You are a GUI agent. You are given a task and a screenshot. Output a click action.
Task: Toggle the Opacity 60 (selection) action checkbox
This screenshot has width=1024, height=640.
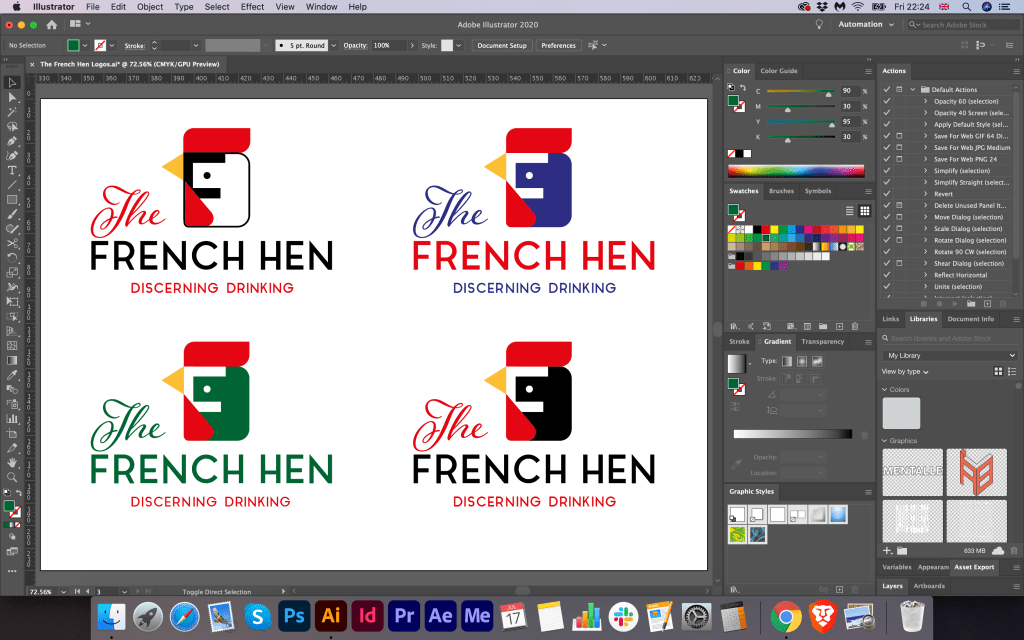coord(886,101)
